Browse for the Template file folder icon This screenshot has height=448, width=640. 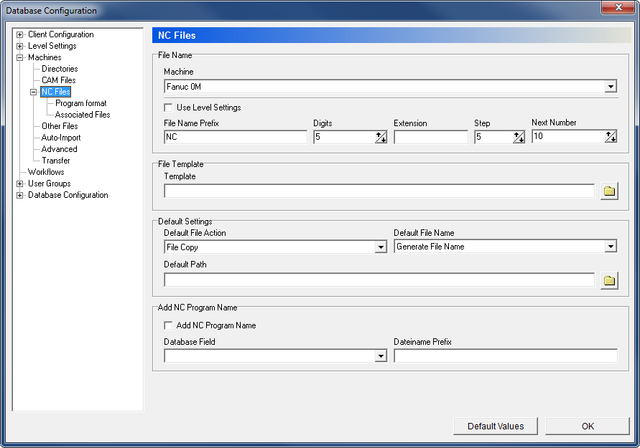coord(609,191)
